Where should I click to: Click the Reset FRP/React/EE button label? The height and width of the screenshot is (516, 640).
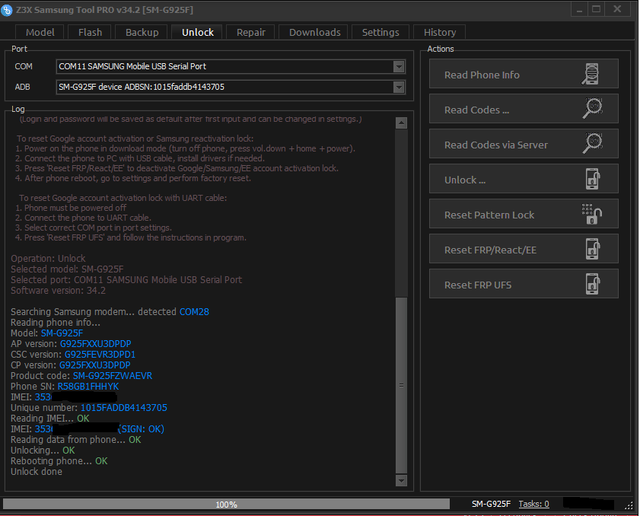[x=490, y=250]
